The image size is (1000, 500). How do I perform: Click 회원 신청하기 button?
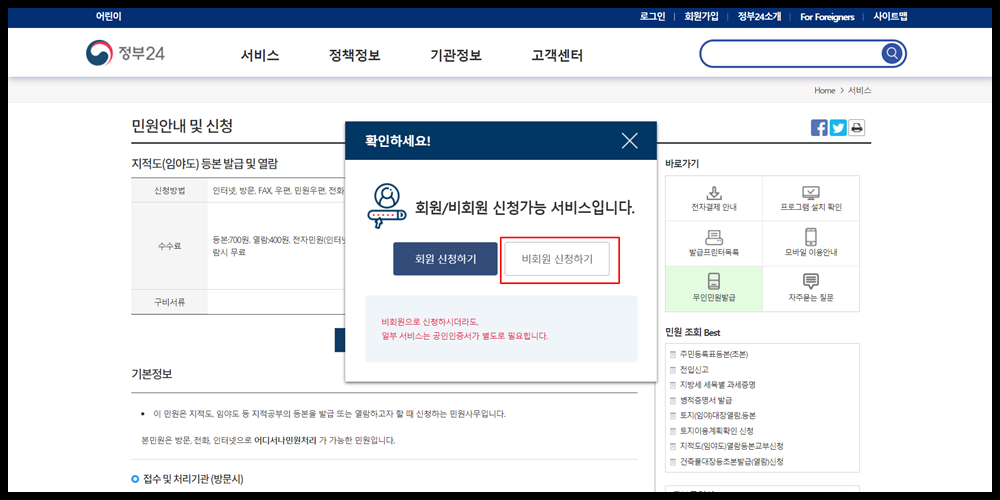[445, 259]
